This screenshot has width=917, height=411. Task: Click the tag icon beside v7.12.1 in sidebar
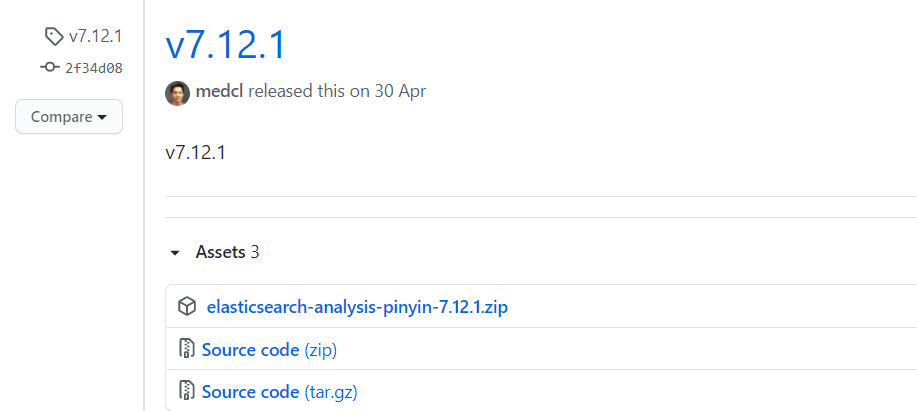54,36
